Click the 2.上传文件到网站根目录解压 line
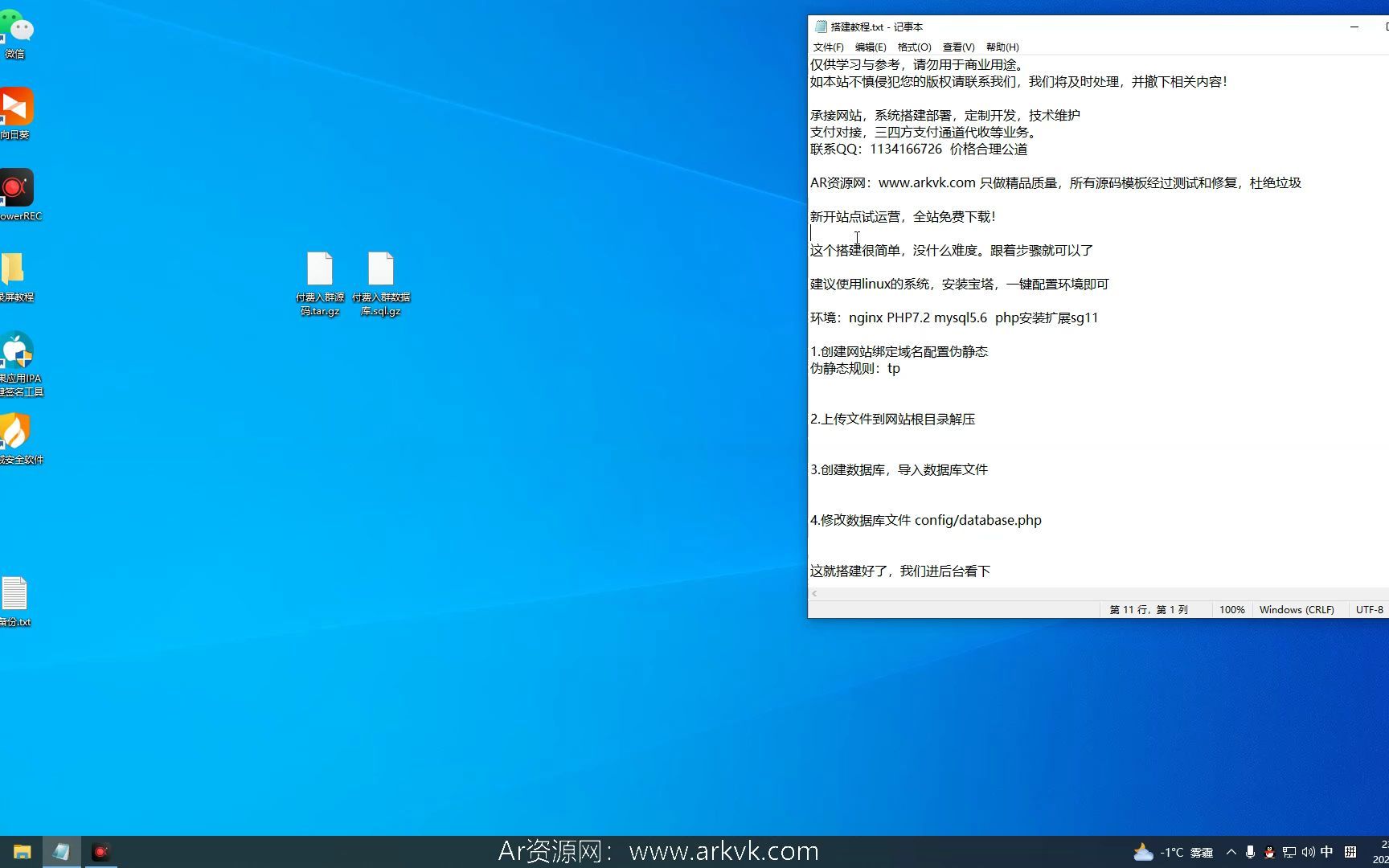This screenshot has height=868, width=1389. pyautogui.click(x=893, y=420)
